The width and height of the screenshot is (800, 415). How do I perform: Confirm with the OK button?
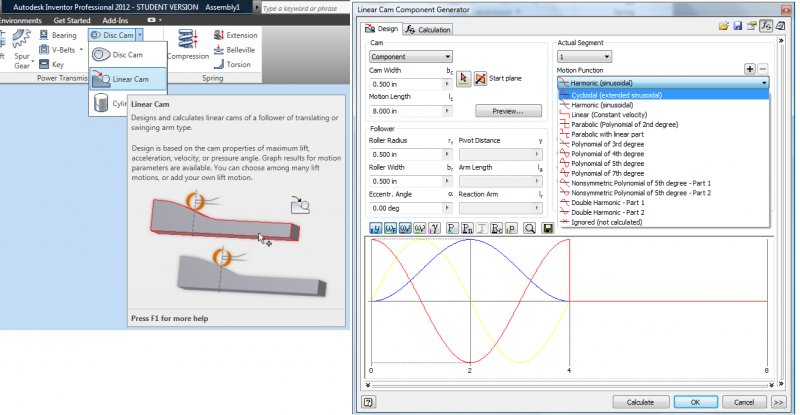695,402
